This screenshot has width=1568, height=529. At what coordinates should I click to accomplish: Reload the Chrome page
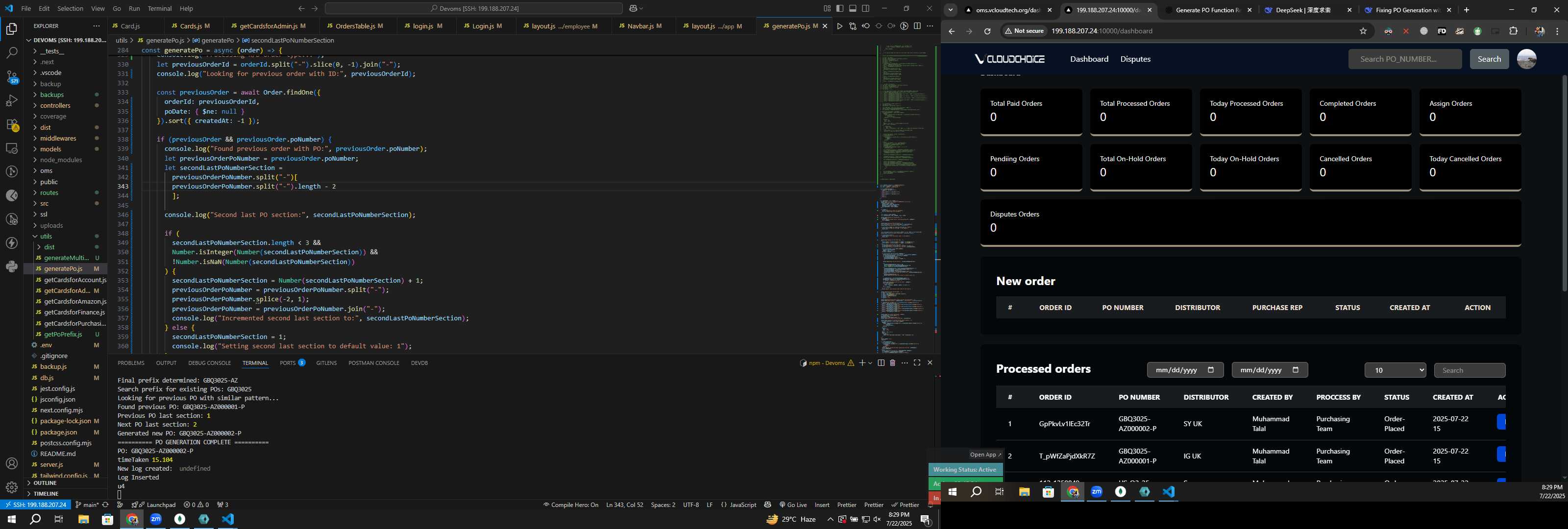click(x=987, y=31)
